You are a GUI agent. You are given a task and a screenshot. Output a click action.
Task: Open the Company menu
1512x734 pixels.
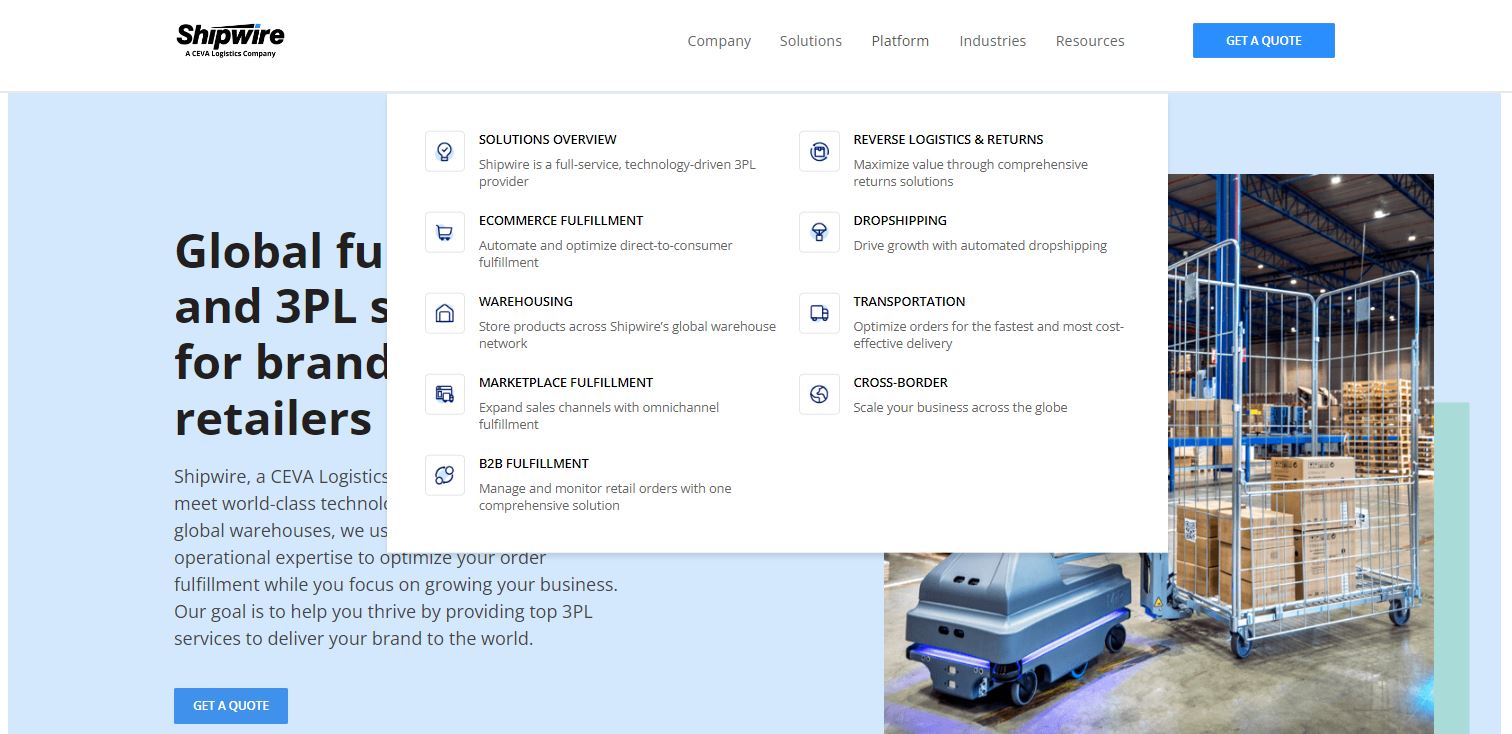(x=719, y=41)
